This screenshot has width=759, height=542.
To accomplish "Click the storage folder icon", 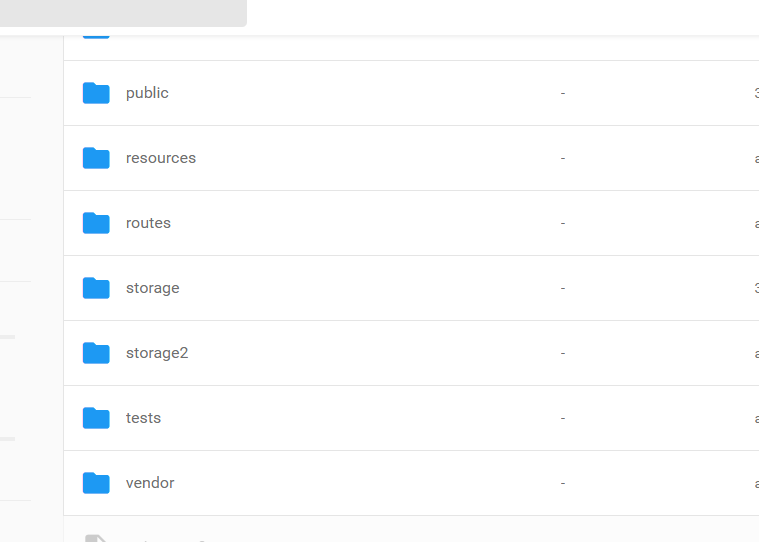I will coord(96,288).
